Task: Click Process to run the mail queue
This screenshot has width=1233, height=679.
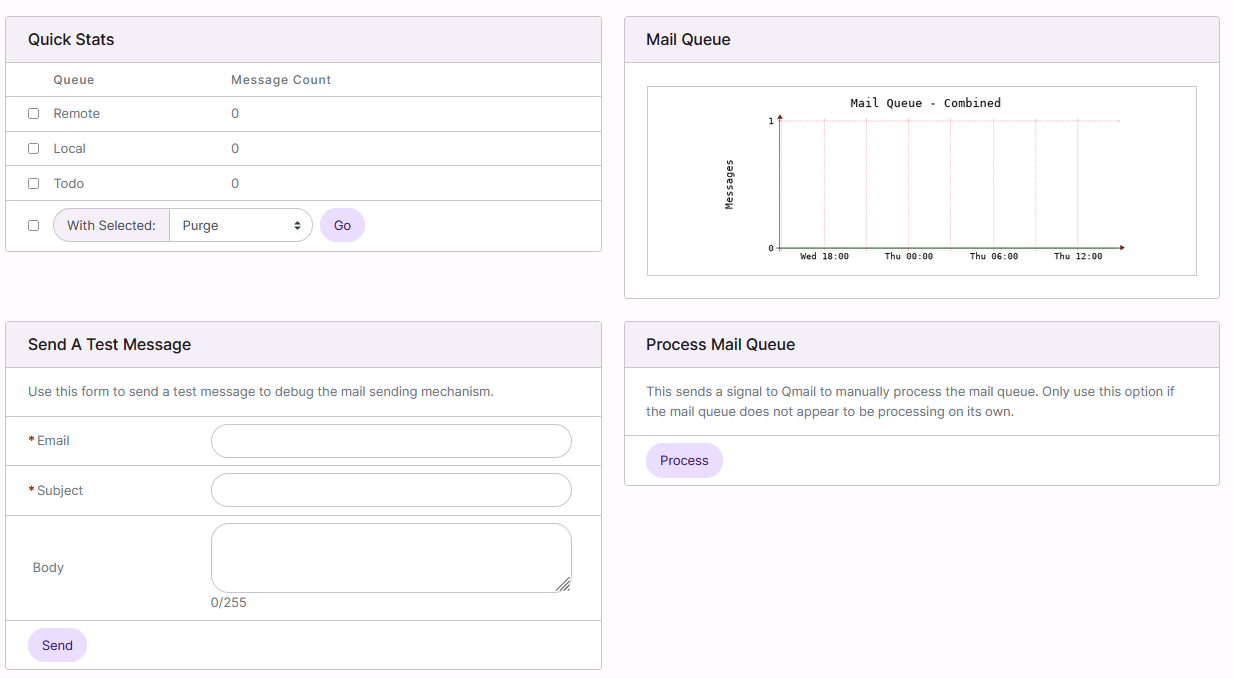Action: [x=684, y=460]
